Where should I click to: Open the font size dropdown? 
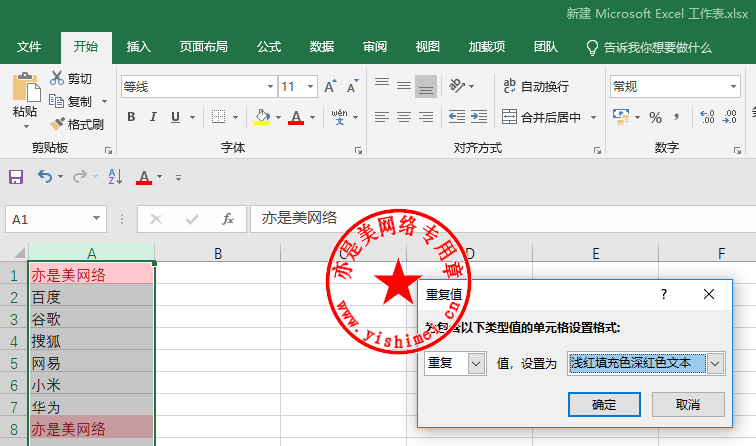tap(310, 87)
